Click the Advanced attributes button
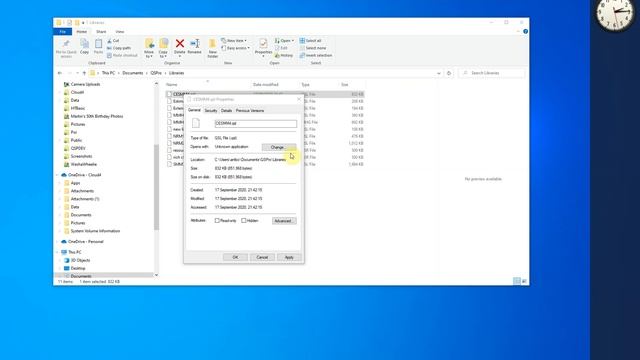The width and height of the screenshot is (640, 360). 284,221
